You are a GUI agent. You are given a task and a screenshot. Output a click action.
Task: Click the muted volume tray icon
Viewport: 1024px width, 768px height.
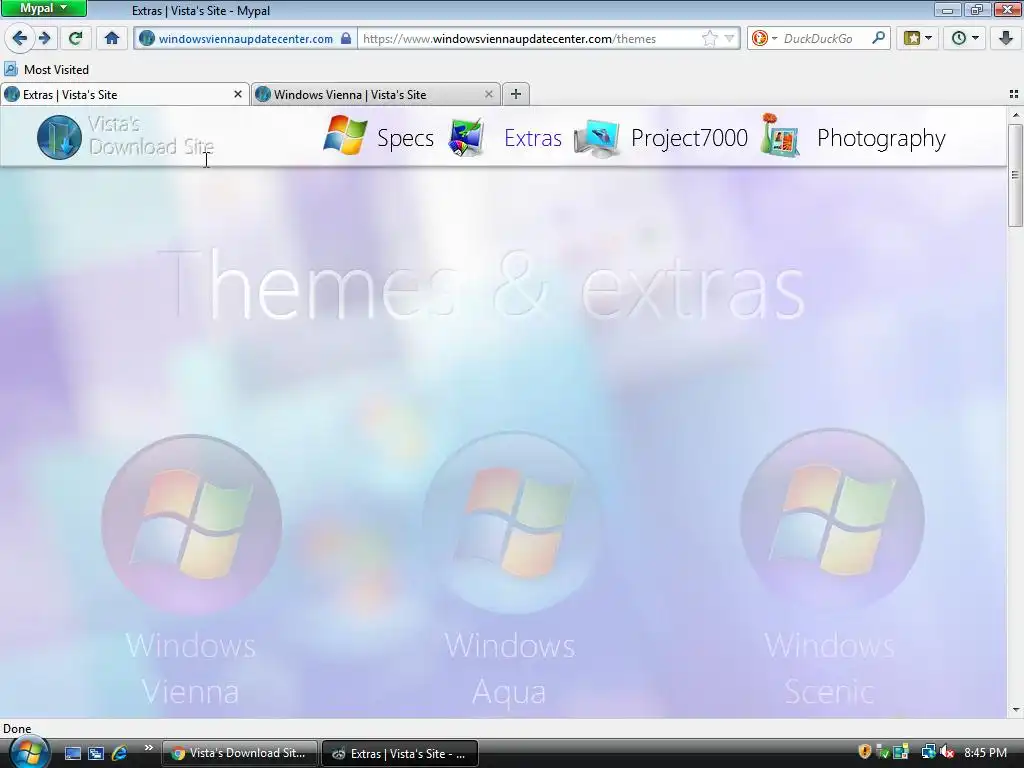pyautogui.click(x=947, y=752)
